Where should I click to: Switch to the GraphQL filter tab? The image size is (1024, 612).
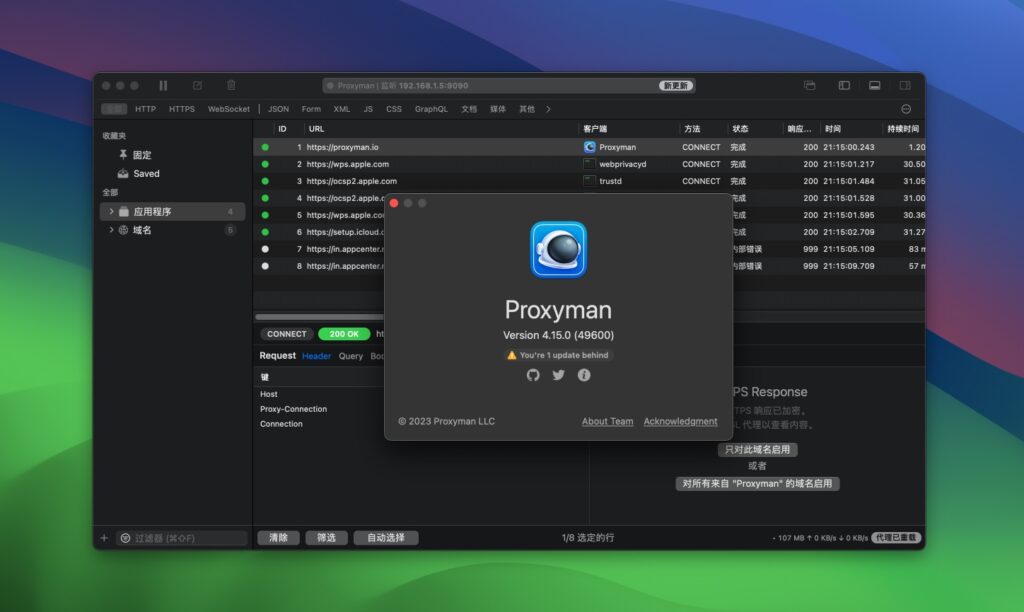[x=431, y=109]
